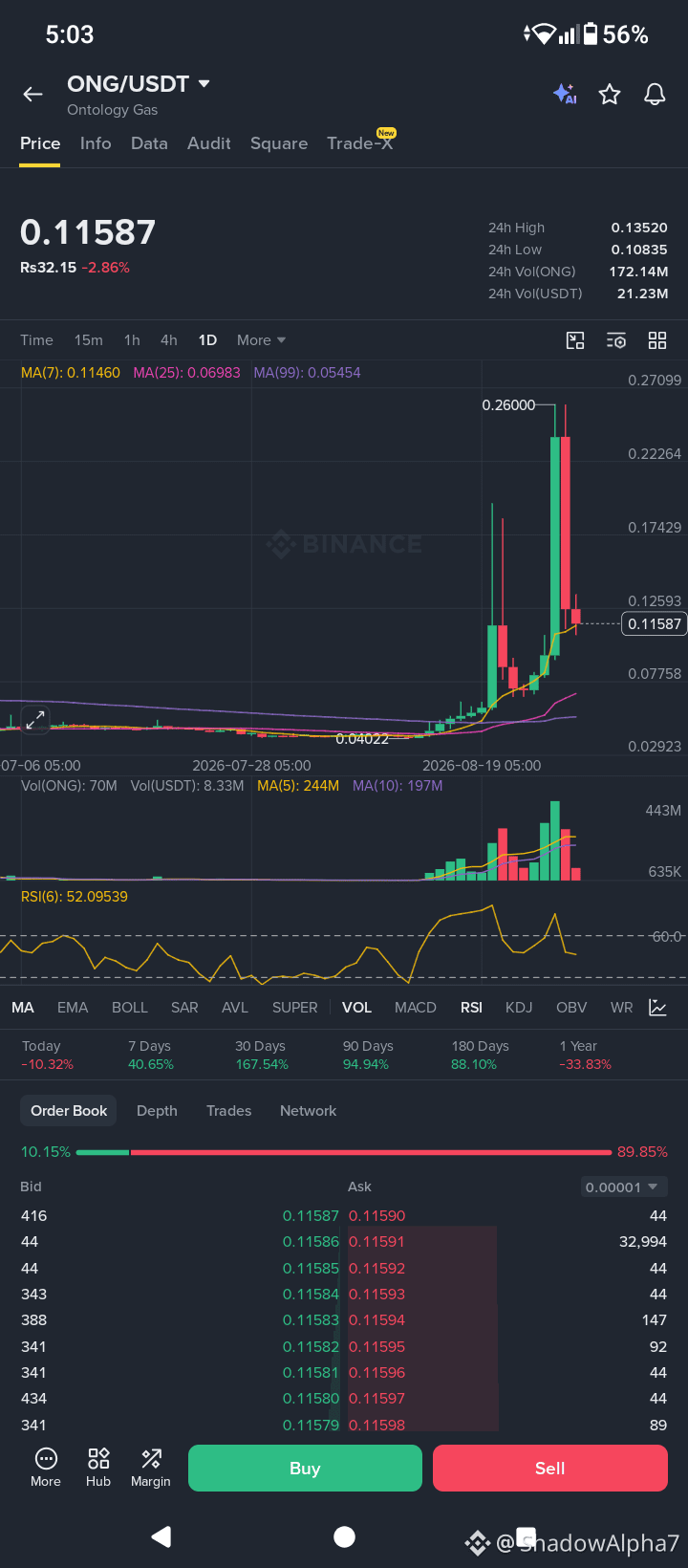688x1568 pixels.
Task: Toggle the KDJ sub-indicator
Action: (519, 1008)
